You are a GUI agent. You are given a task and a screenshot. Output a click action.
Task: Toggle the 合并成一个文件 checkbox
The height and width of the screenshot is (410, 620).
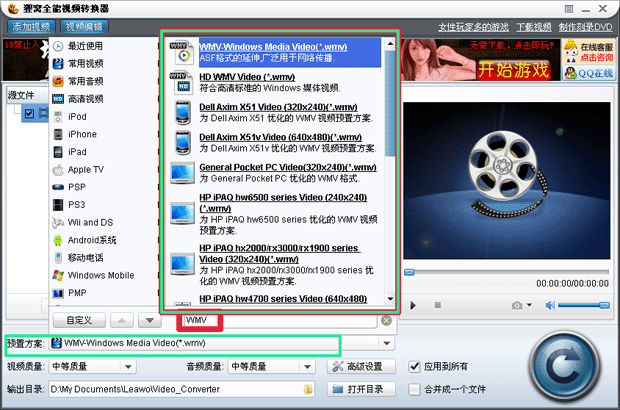tap(414, 389)
